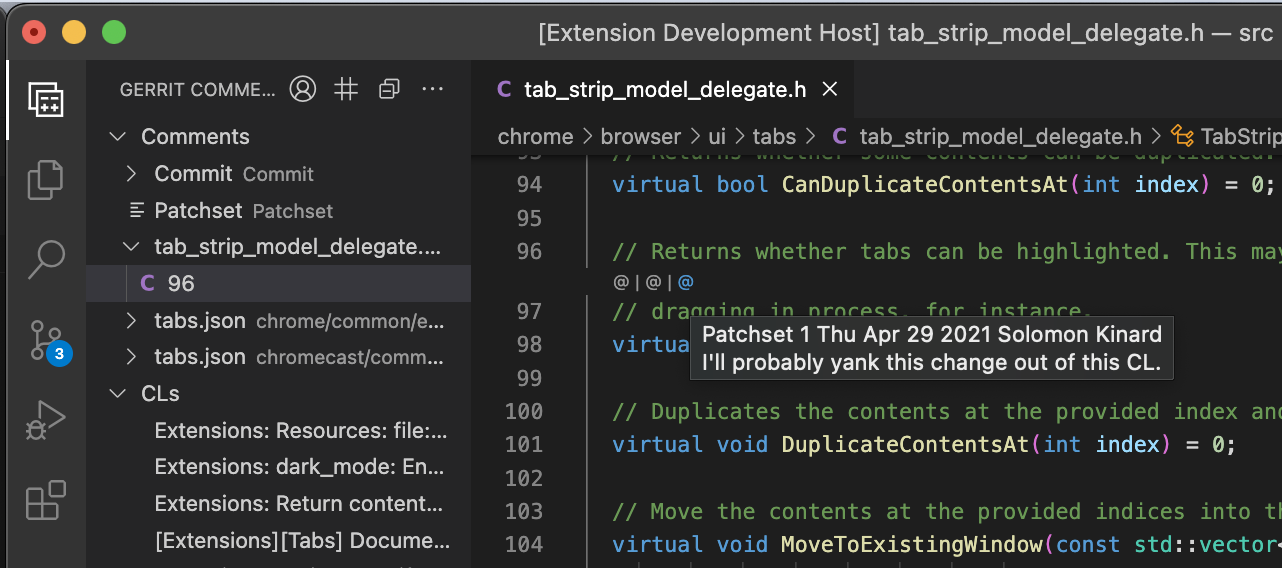Open the Extensions icon
The width and height of the screenshot is (1282, 568).
coord(45,500)
